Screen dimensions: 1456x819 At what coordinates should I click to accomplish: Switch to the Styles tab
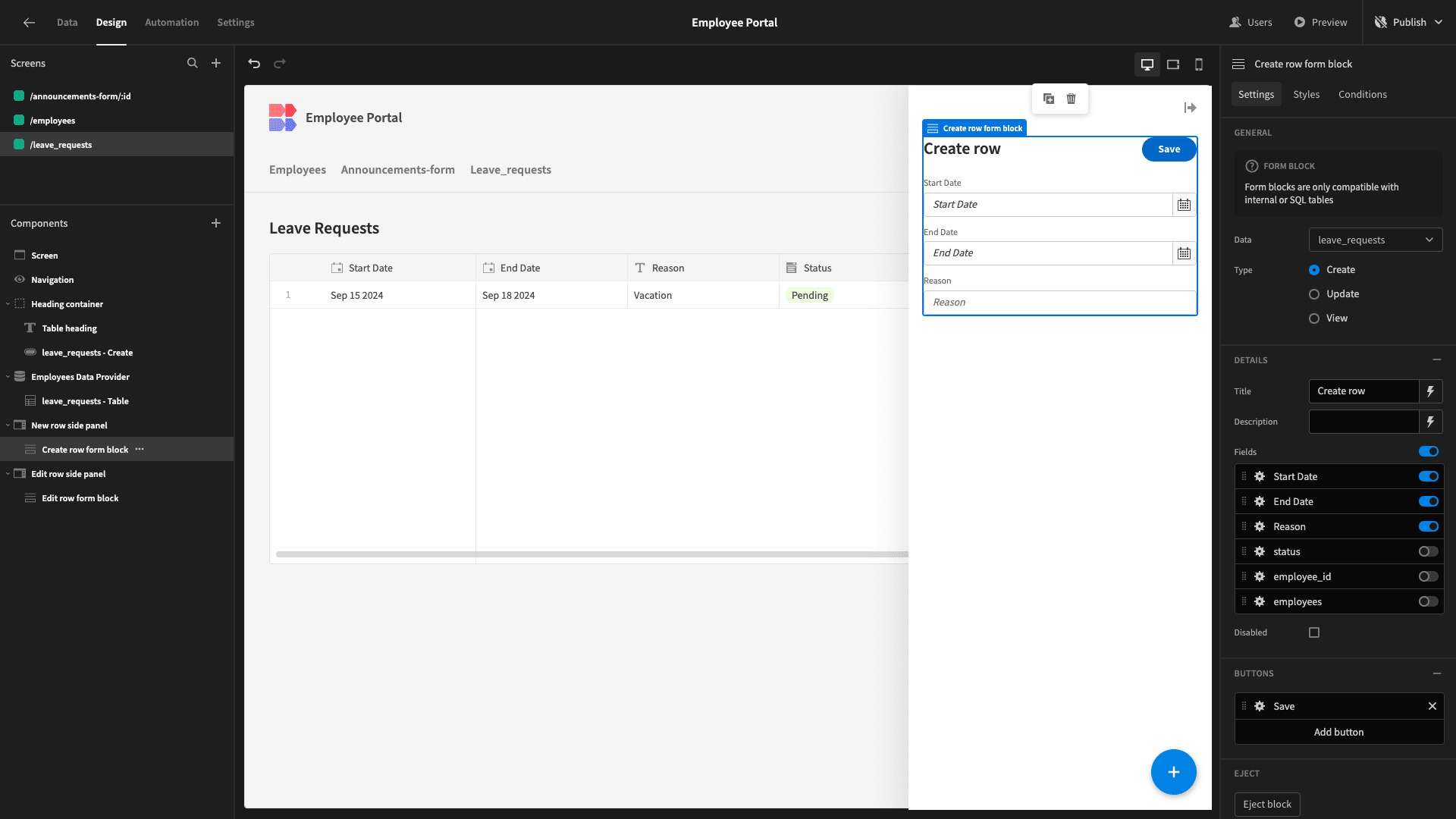tap(1306, 95)
